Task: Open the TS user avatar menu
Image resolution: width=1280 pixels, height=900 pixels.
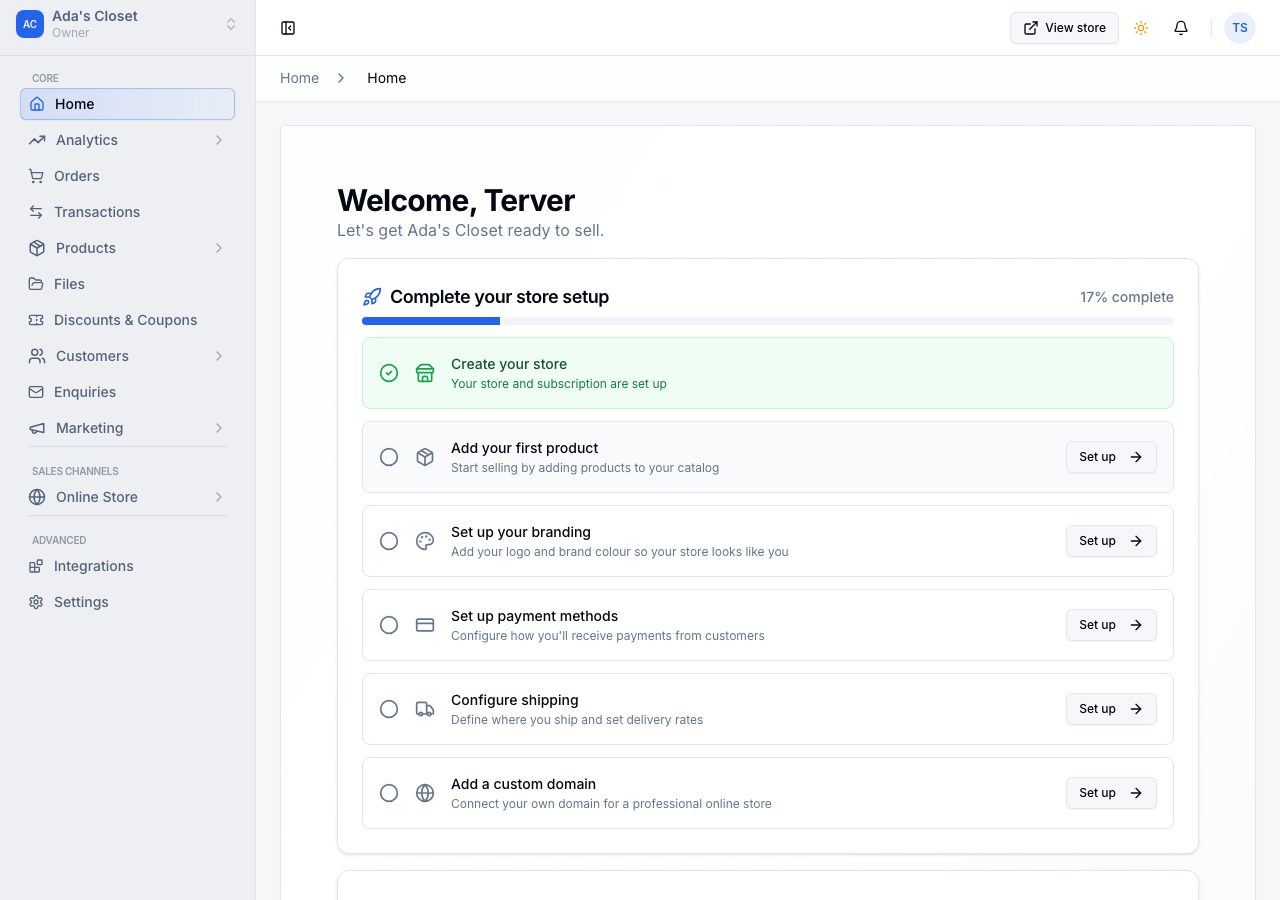Action: (x=1240, y=28)
